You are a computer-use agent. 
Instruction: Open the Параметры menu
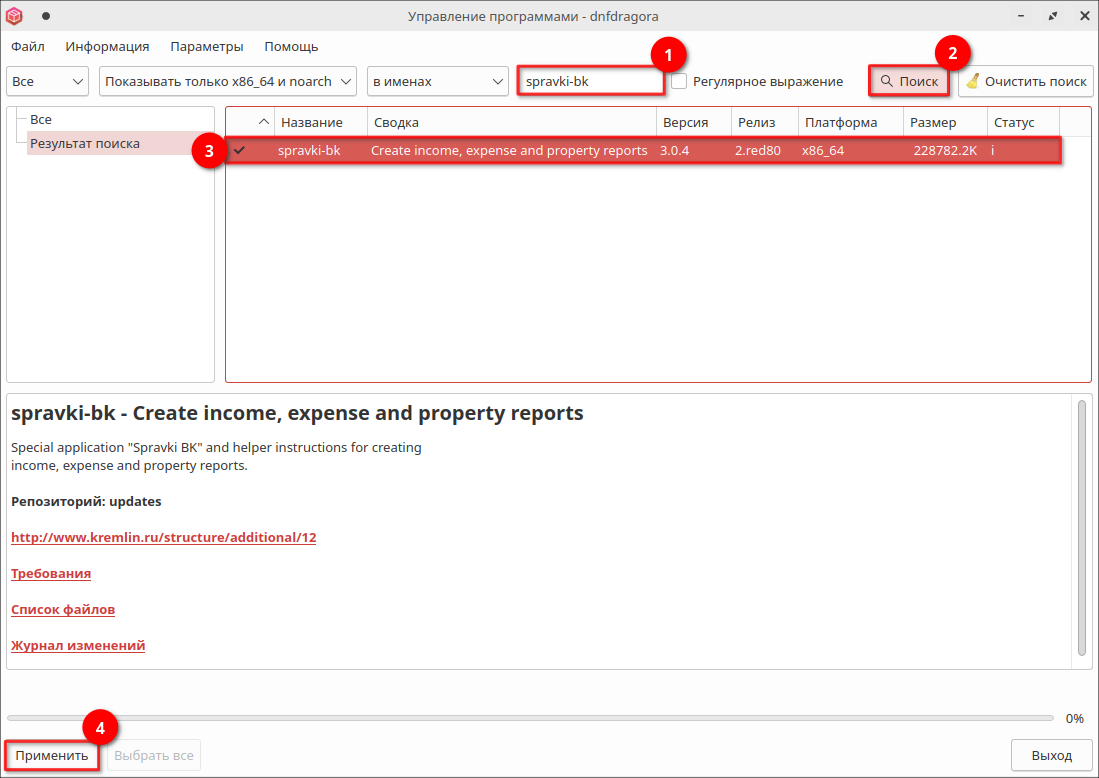point(206,46)
